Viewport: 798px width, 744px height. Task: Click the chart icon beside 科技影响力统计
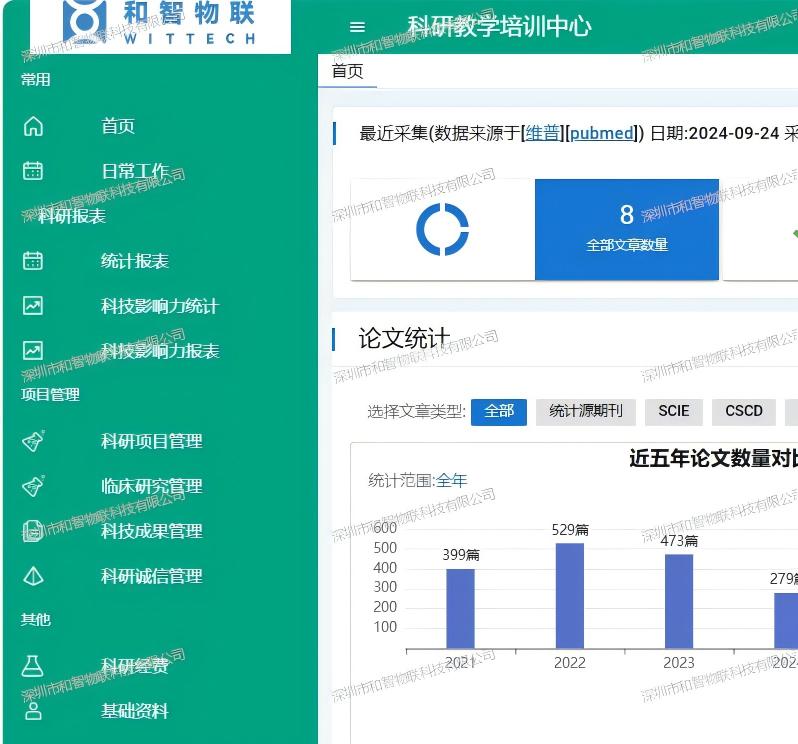coord(33,306)
